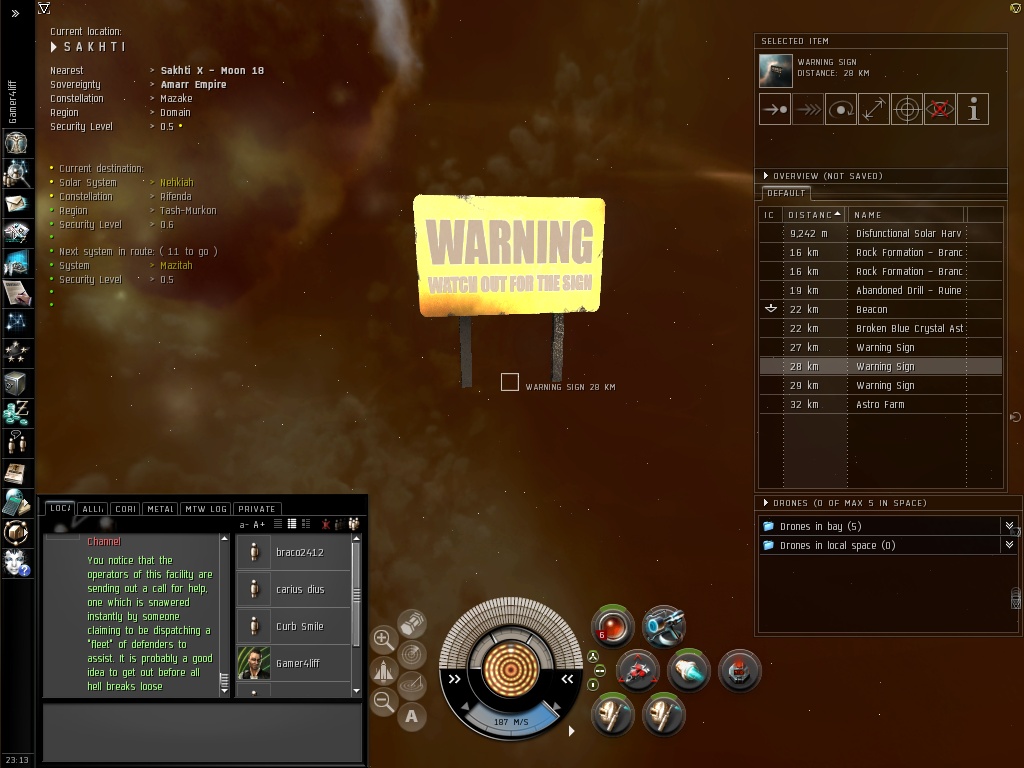Expand HUD options arrow beside speed gauge
Image resolution: width=1024 pixels, height=768 pixels.
[x=571, y=731]
